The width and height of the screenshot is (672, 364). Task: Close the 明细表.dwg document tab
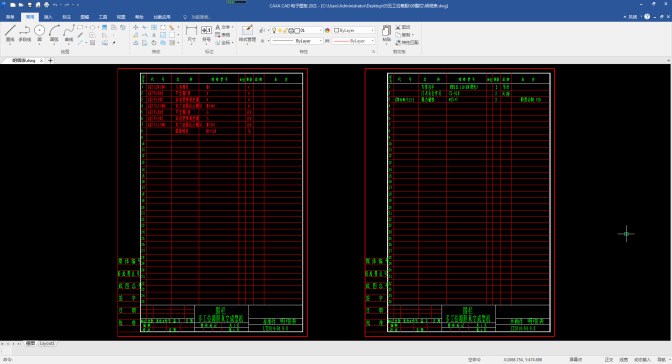pyautogui.click(x=42, y=60)
